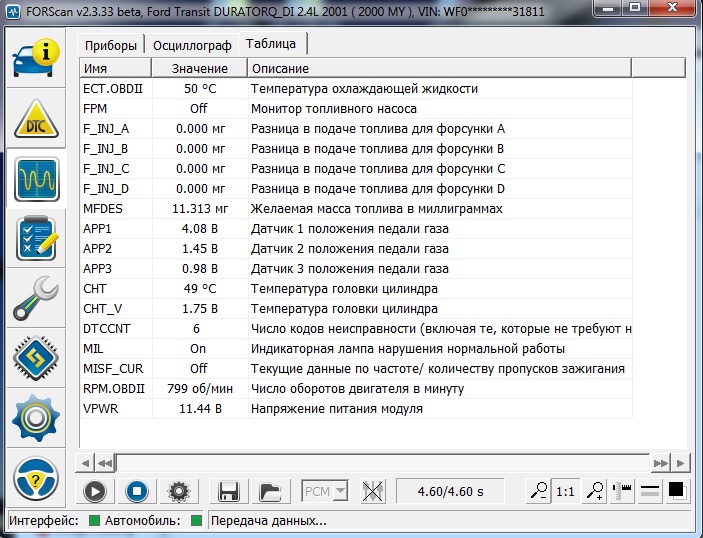Select the CHT_V parameter row
703x538 pixels.
(356, 308)
